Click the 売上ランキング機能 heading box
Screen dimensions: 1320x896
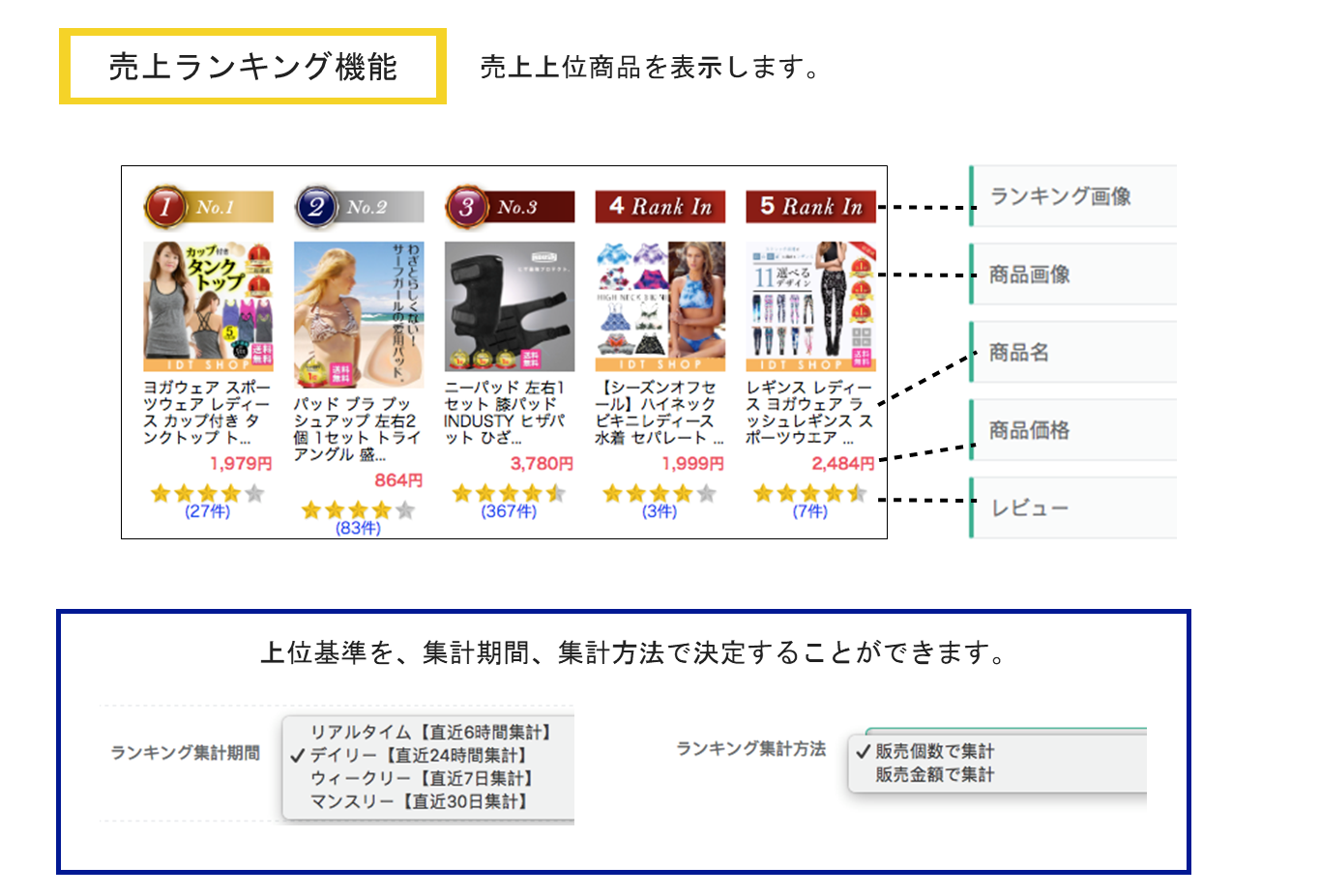[x=252, y=67]
